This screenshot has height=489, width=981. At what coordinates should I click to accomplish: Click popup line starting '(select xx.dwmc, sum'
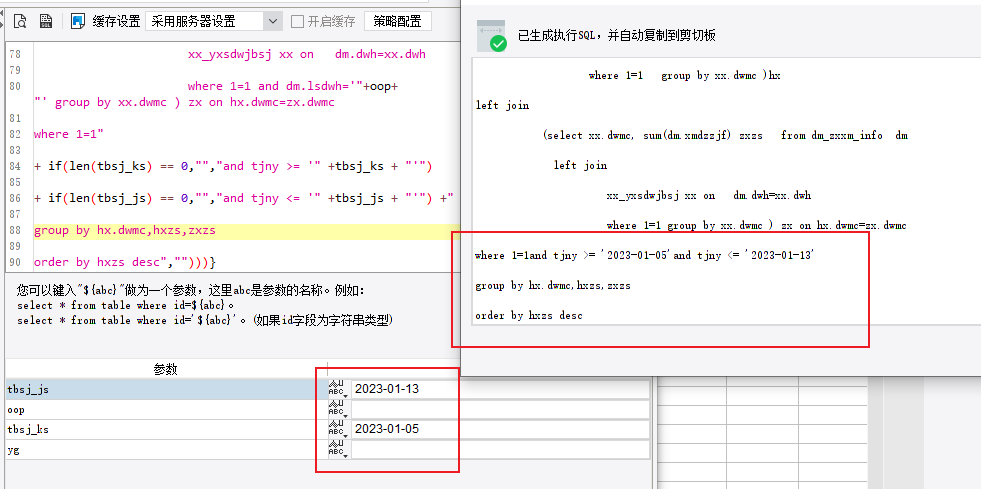tap(726, 135)
